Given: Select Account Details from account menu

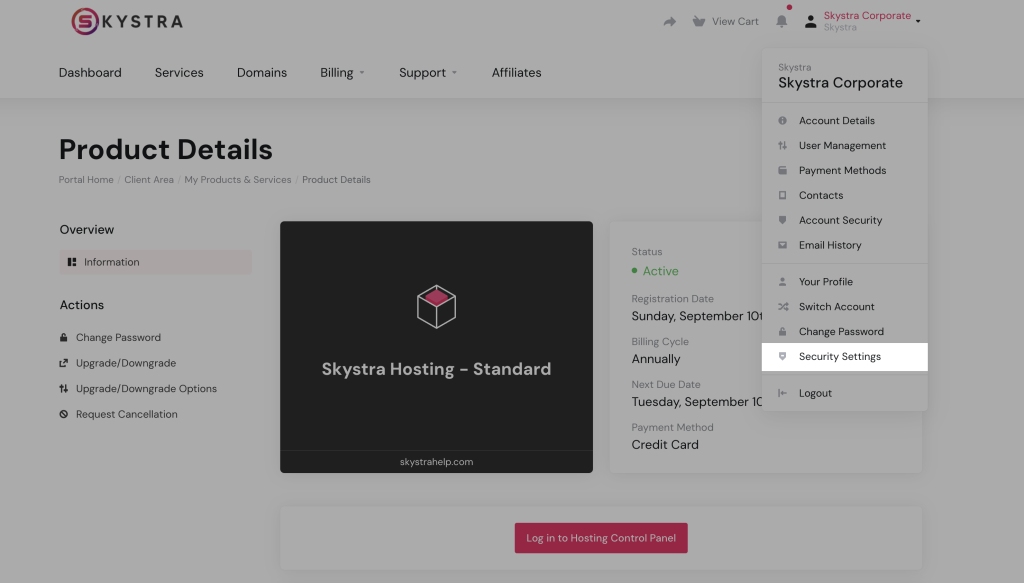Looking at the screenshot, I should click(836, 121).
